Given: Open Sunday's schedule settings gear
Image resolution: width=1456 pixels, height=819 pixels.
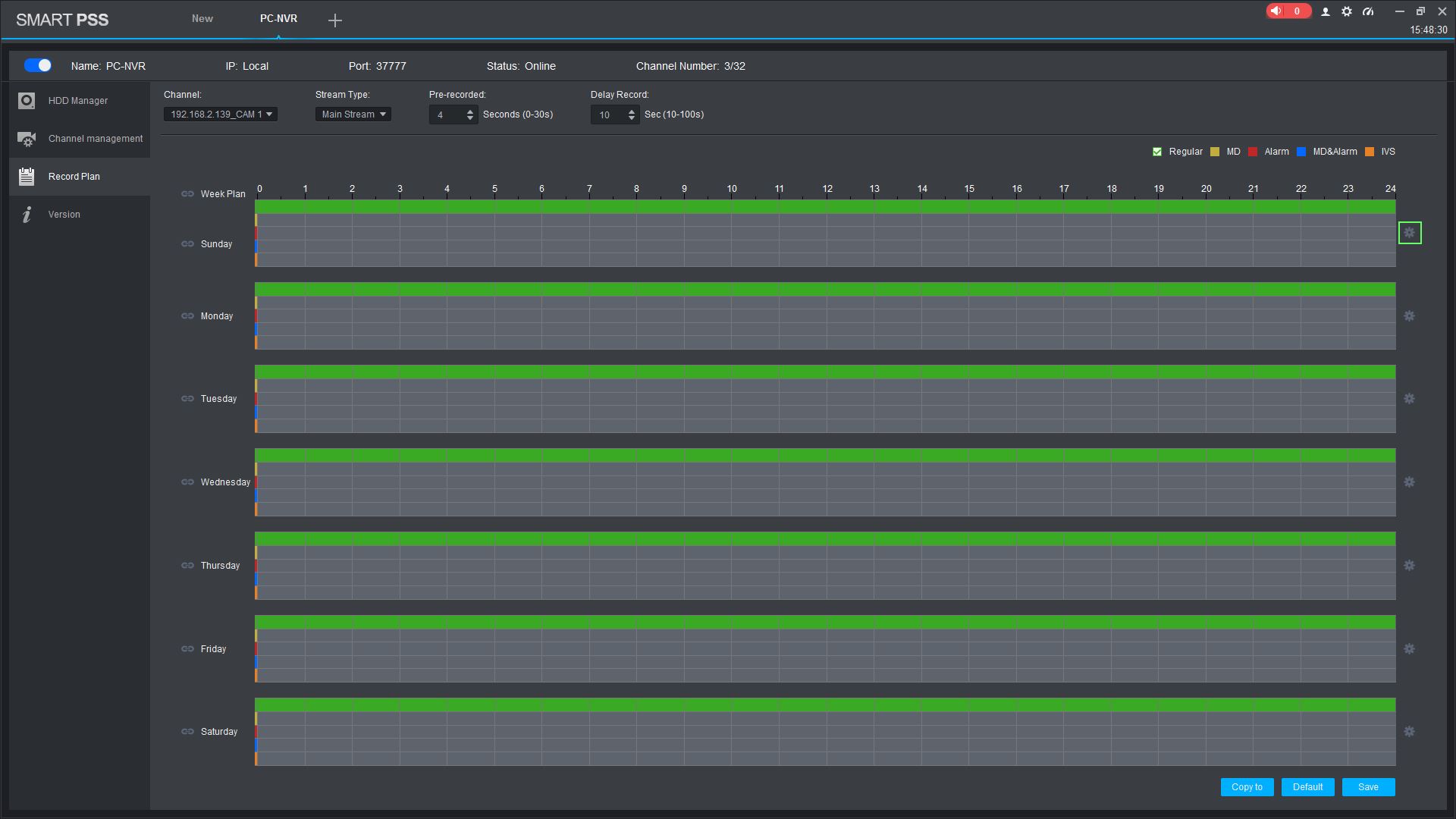Looking at the screenshot, I should point(1409,233).
